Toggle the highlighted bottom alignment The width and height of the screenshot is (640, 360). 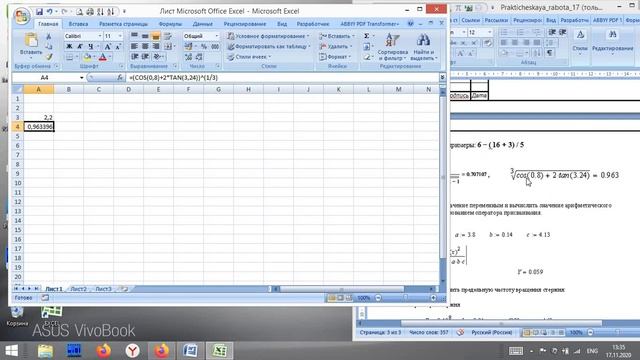point(156,36)
